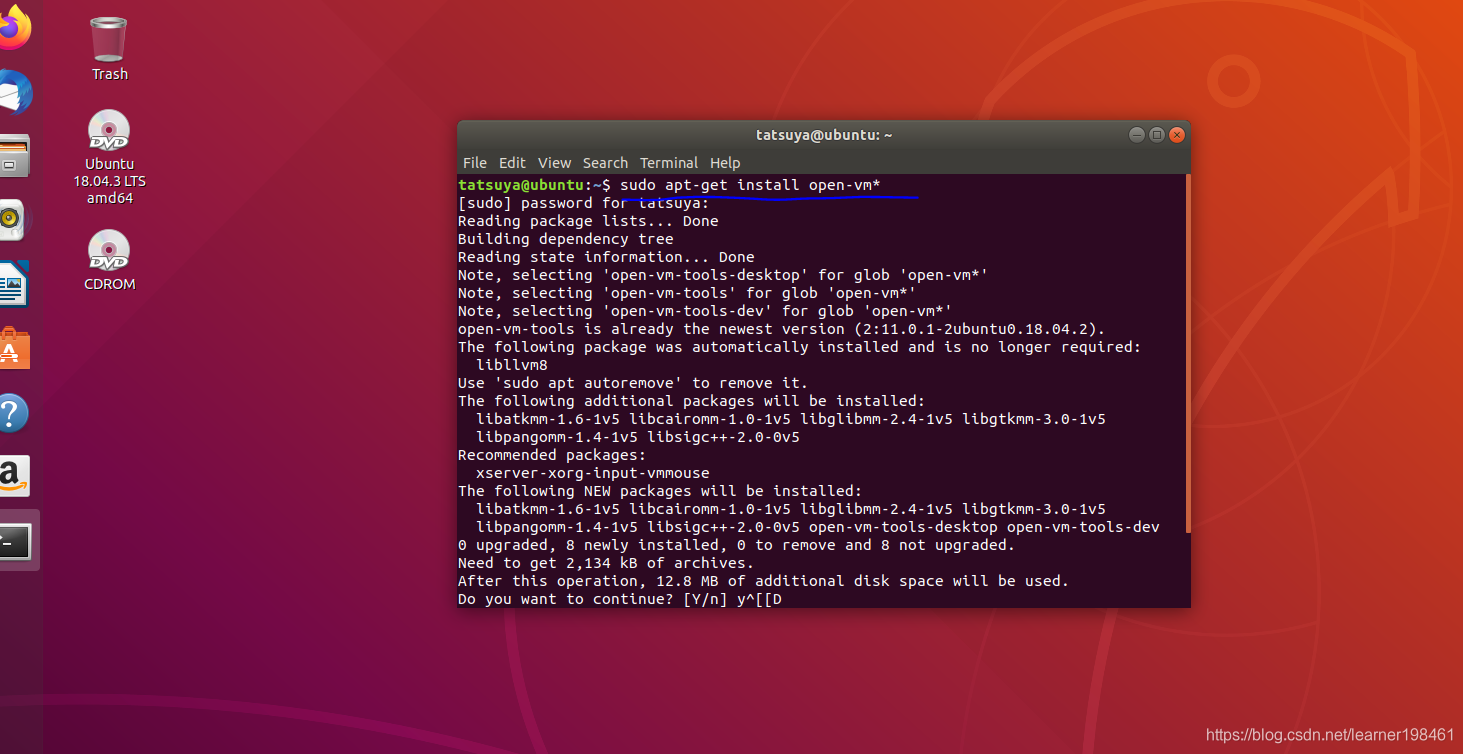Launch Rhythmbox music player from dock
The height and width of the screenshot is (754, 1463).
12,219
